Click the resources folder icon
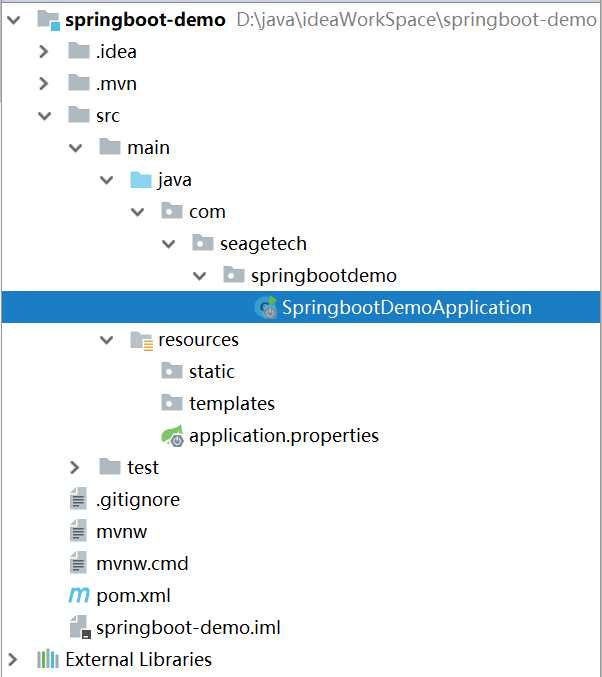602x677 pixels. [142, 340]
